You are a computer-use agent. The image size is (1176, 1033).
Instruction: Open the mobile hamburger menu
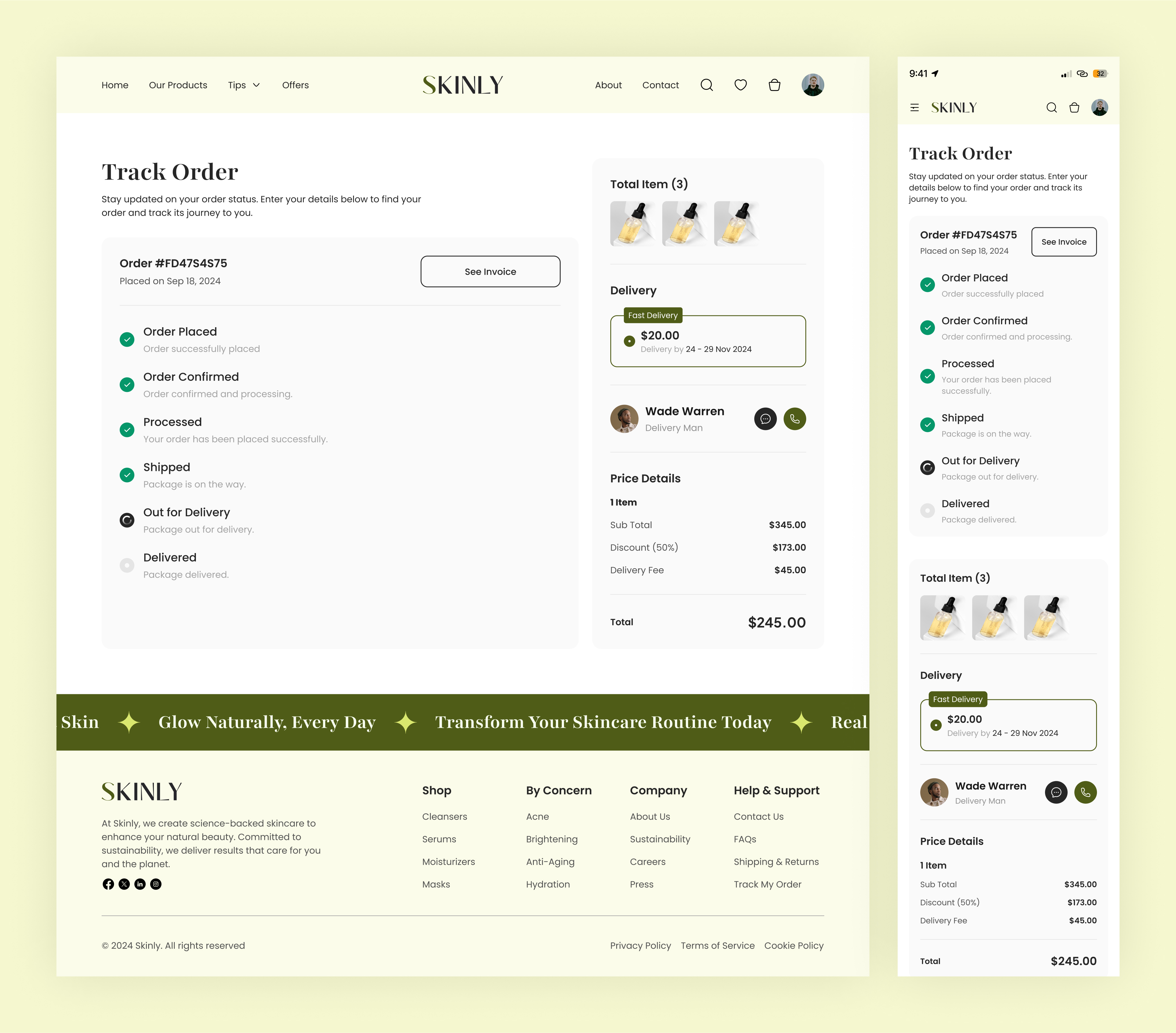pyautogui.click(x=914, y=108)
